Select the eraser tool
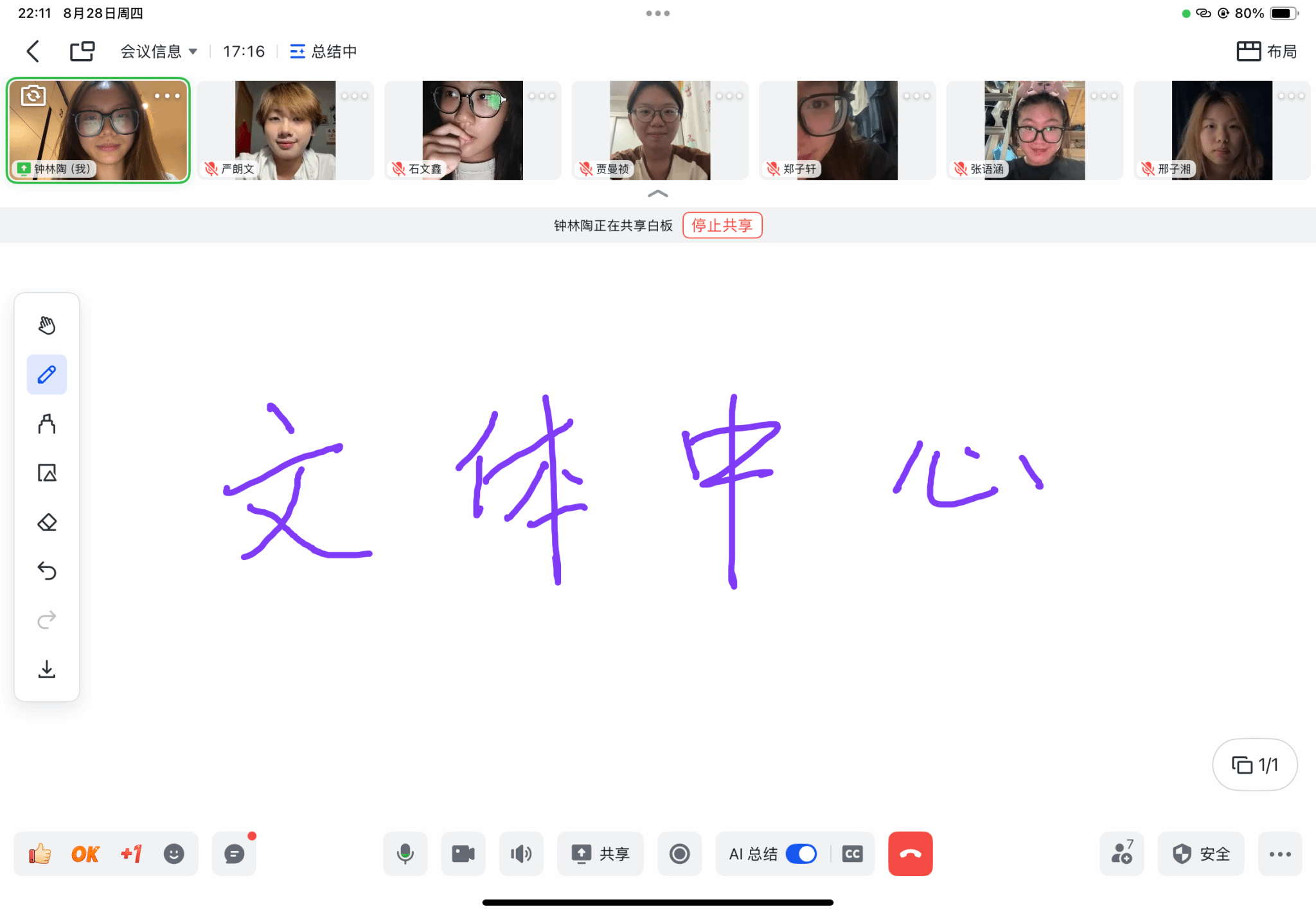 point(46,522)
